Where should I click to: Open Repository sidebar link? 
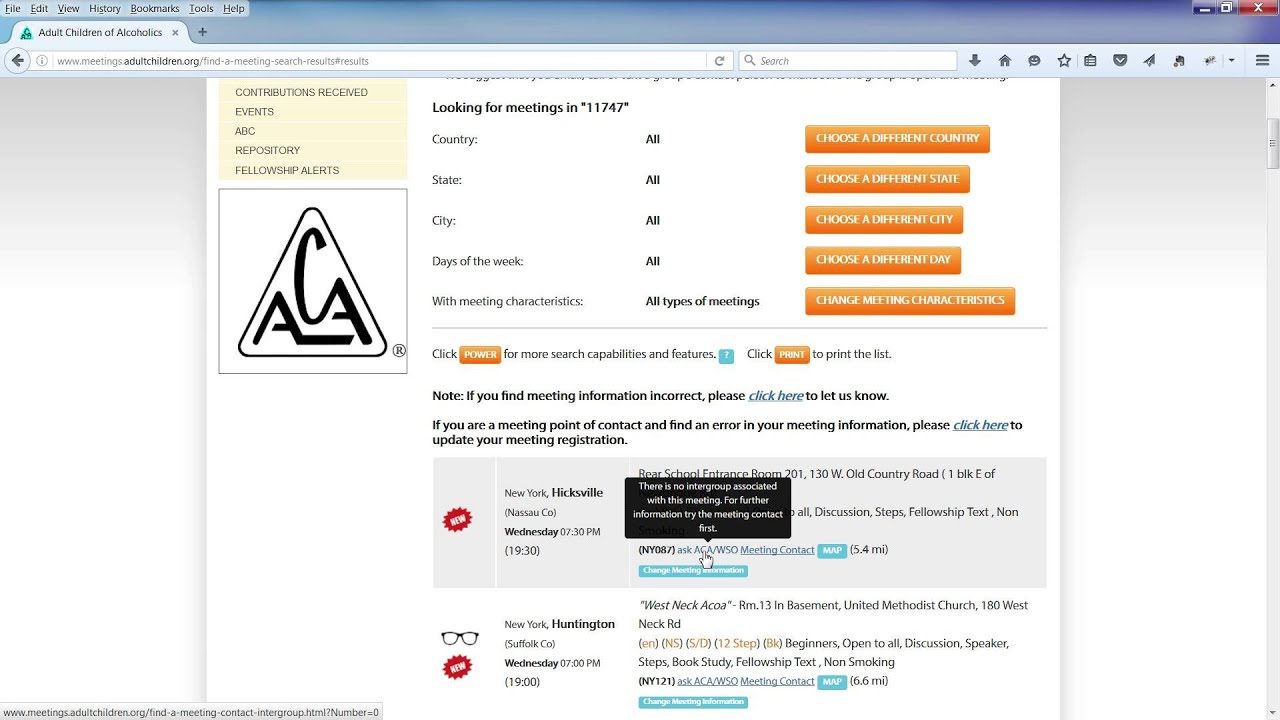tap(267, 151)
